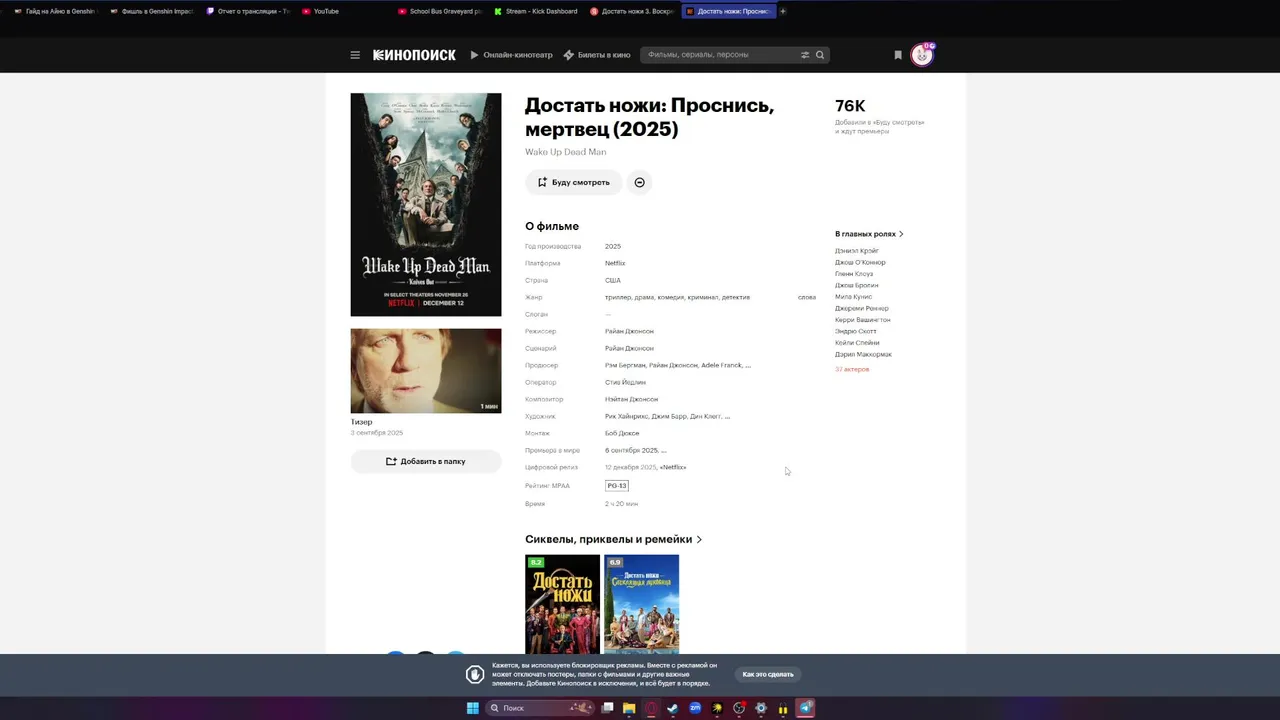This screenshot has height=720, width=1280.
Task: Open actor Джереми Реннер page
Action: tap(862, 308)
